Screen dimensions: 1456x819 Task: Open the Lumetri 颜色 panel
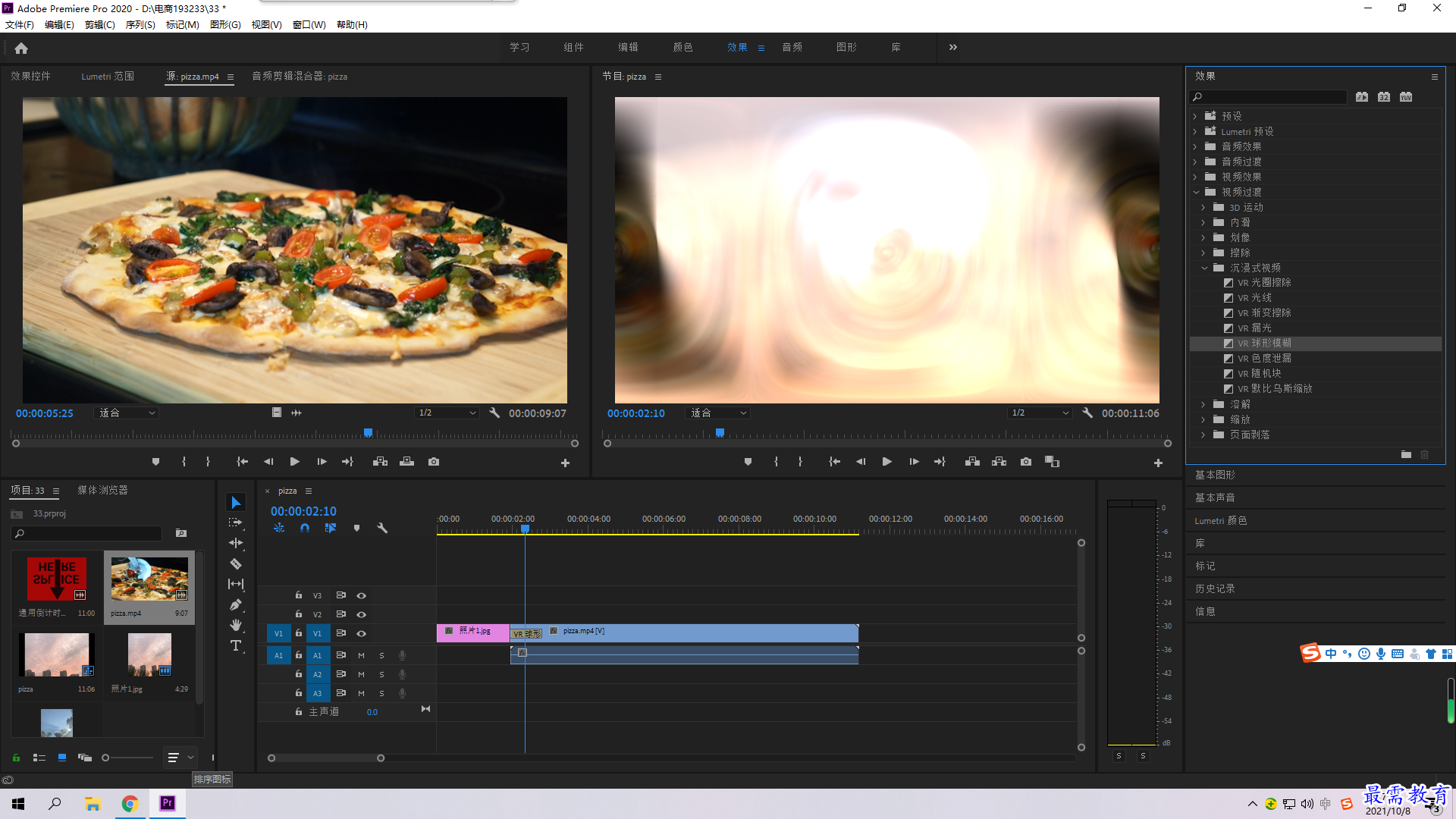[x=1221, y=520]
